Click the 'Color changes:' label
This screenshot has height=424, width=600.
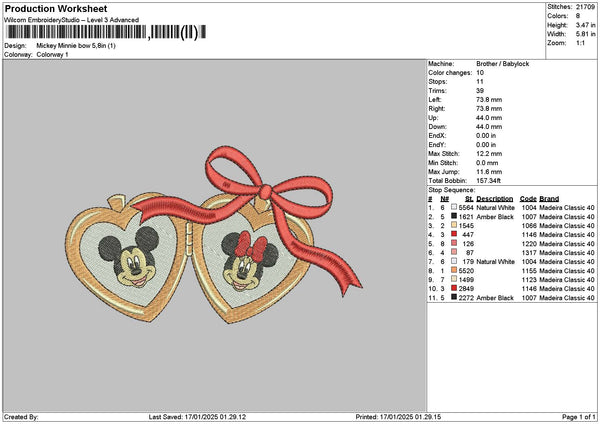(x=450, y=73)
